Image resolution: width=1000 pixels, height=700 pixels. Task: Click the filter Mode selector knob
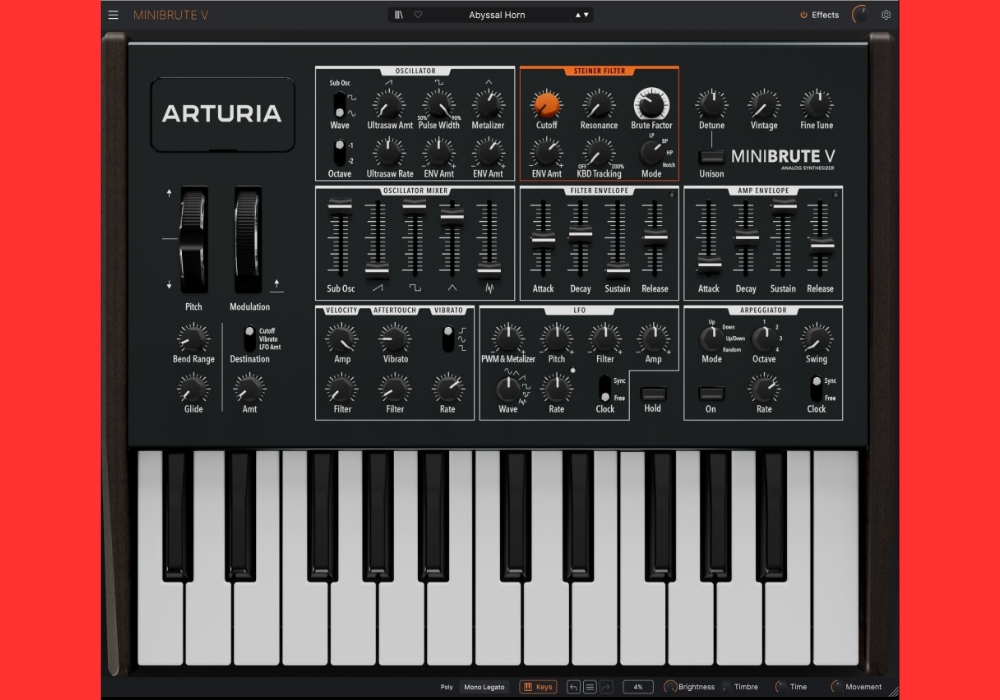(x=651, y=152)
